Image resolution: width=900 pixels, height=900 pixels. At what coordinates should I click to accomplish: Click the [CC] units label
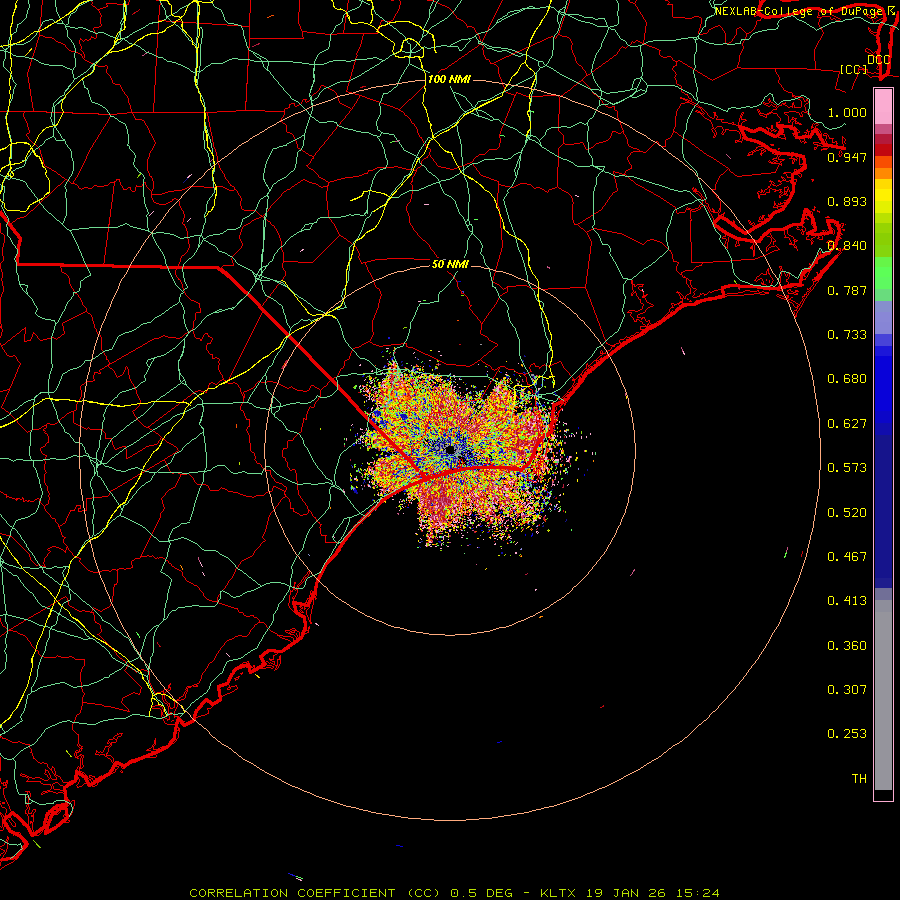[x=854, y=69]
